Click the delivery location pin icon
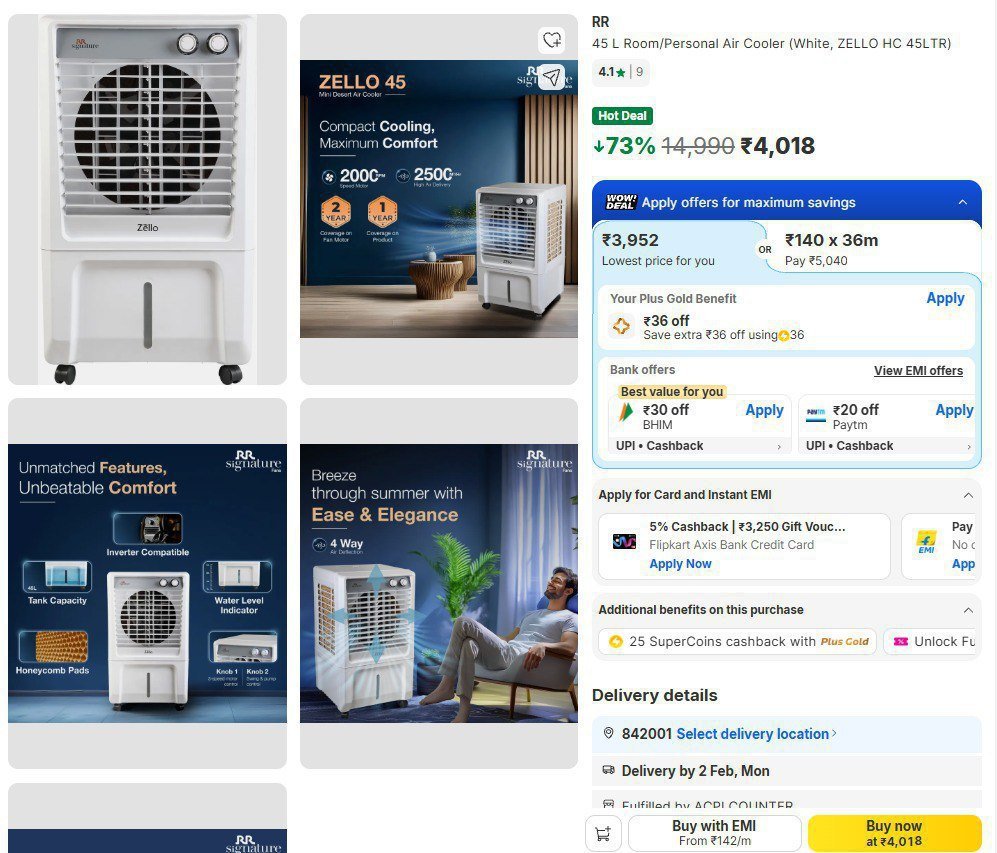 [608, 733]
